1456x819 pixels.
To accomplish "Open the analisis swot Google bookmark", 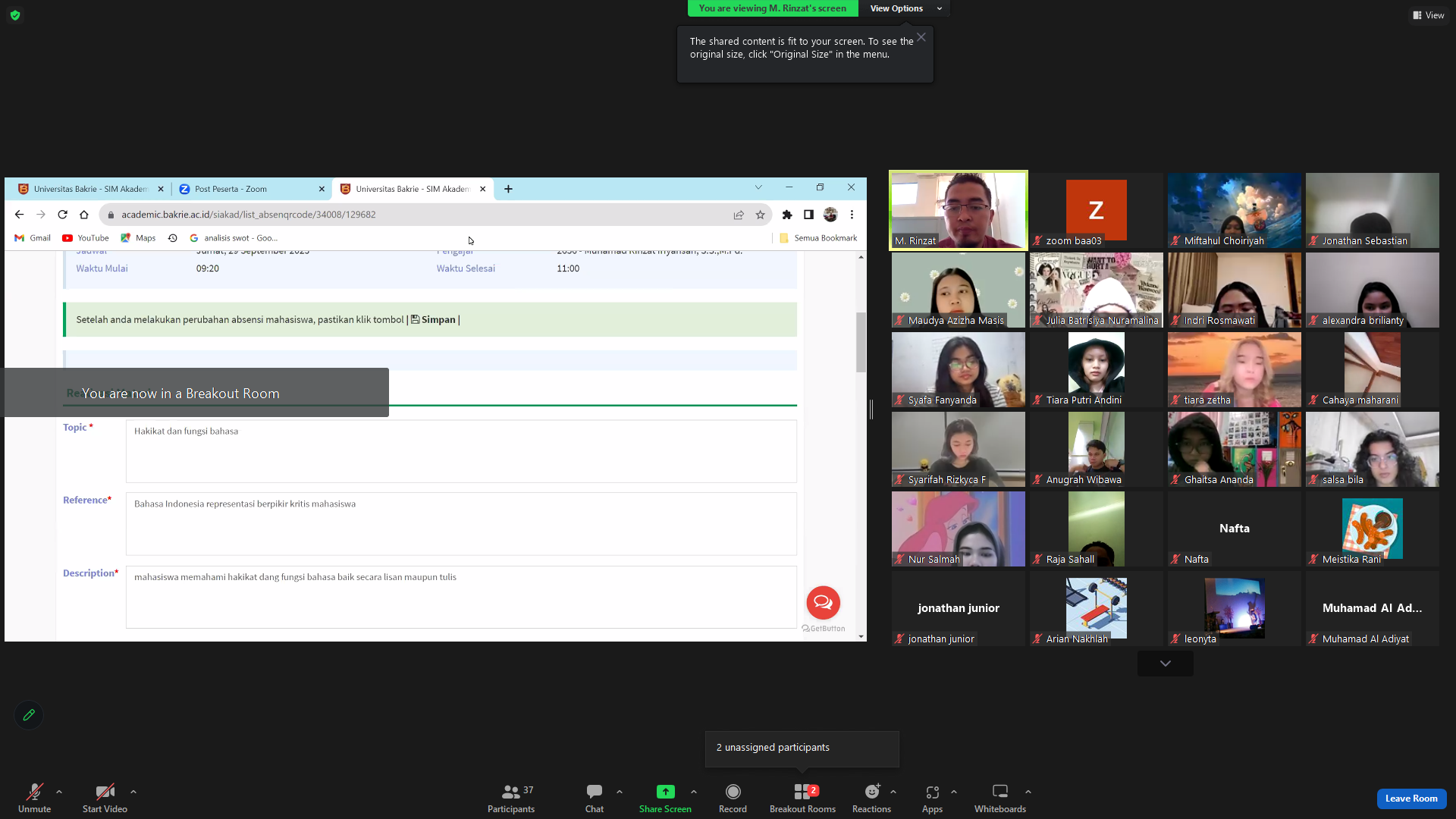I will pos(234,238).
